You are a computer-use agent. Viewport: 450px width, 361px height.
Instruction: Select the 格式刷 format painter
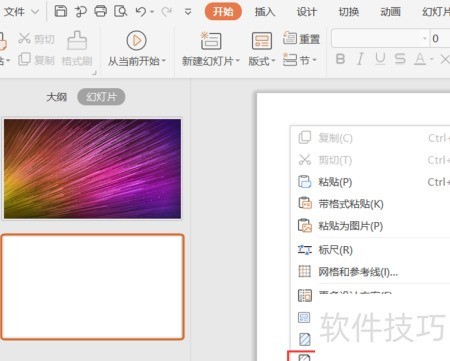coord(77,49)
